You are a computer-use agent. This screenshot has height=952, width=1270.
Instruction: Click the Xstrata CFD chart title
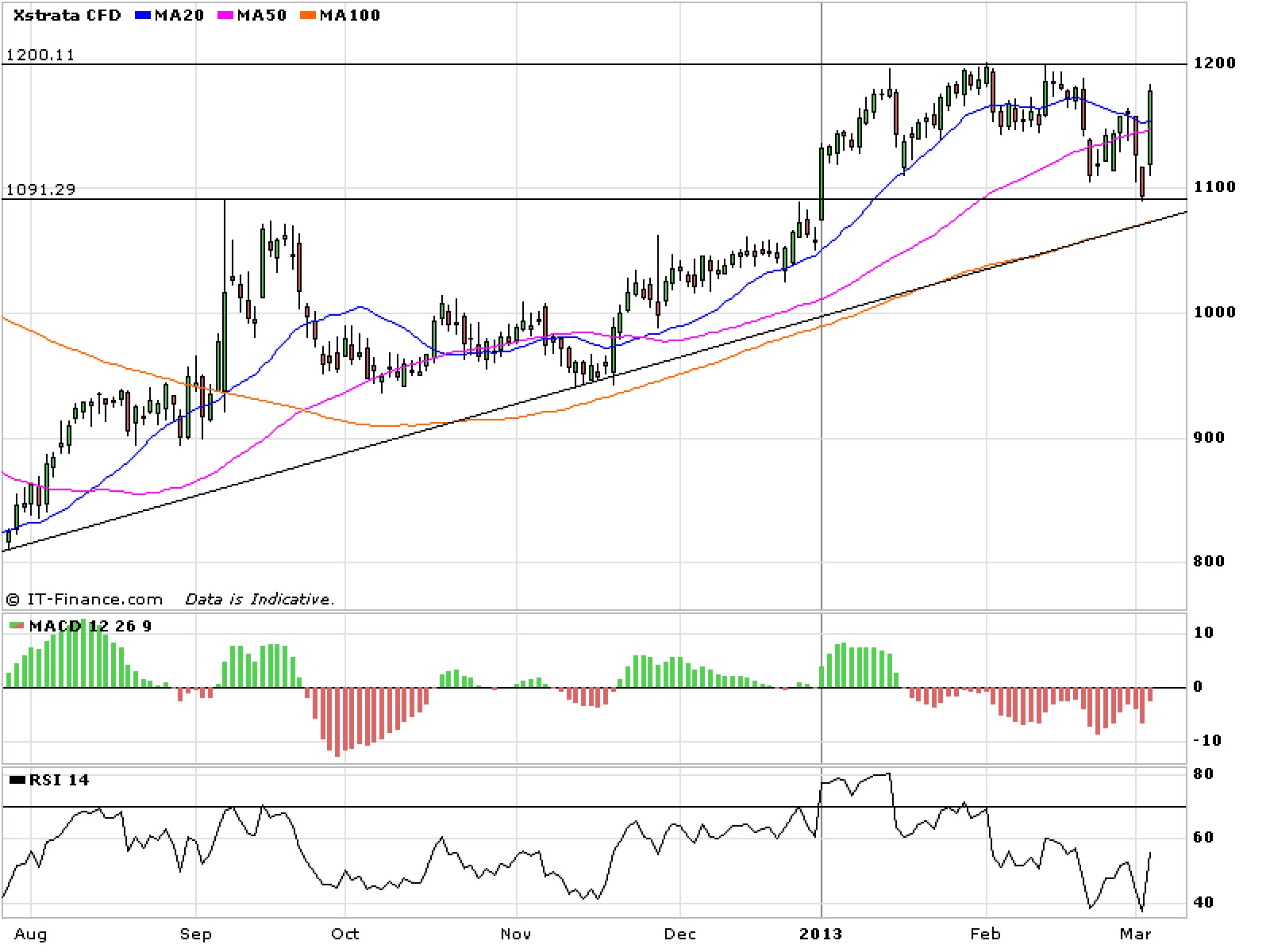[x=67, y=15]
